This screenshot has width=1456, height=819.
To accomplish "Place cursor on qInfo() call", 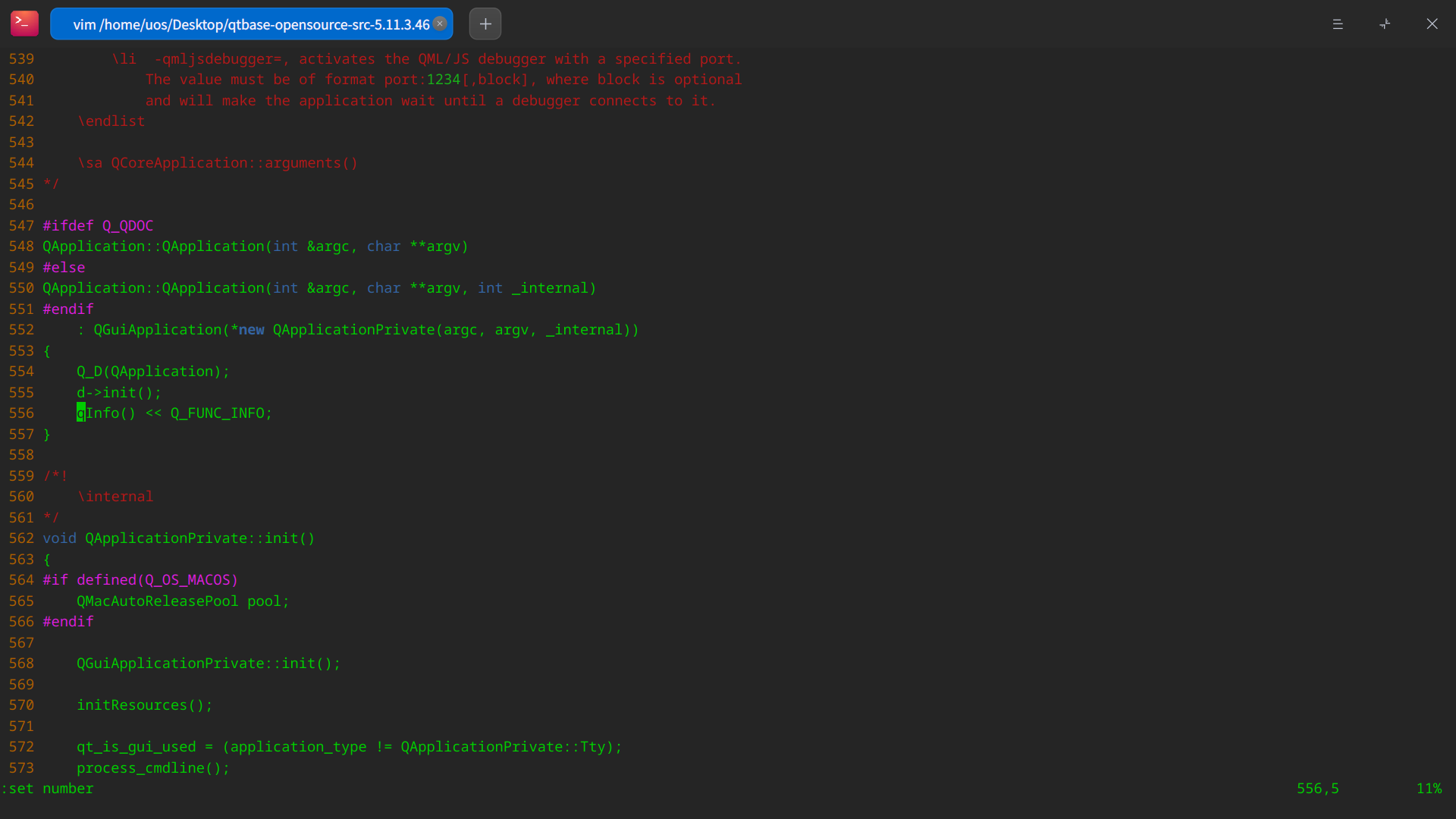I will pyautogui.click(x=106, y=413).
